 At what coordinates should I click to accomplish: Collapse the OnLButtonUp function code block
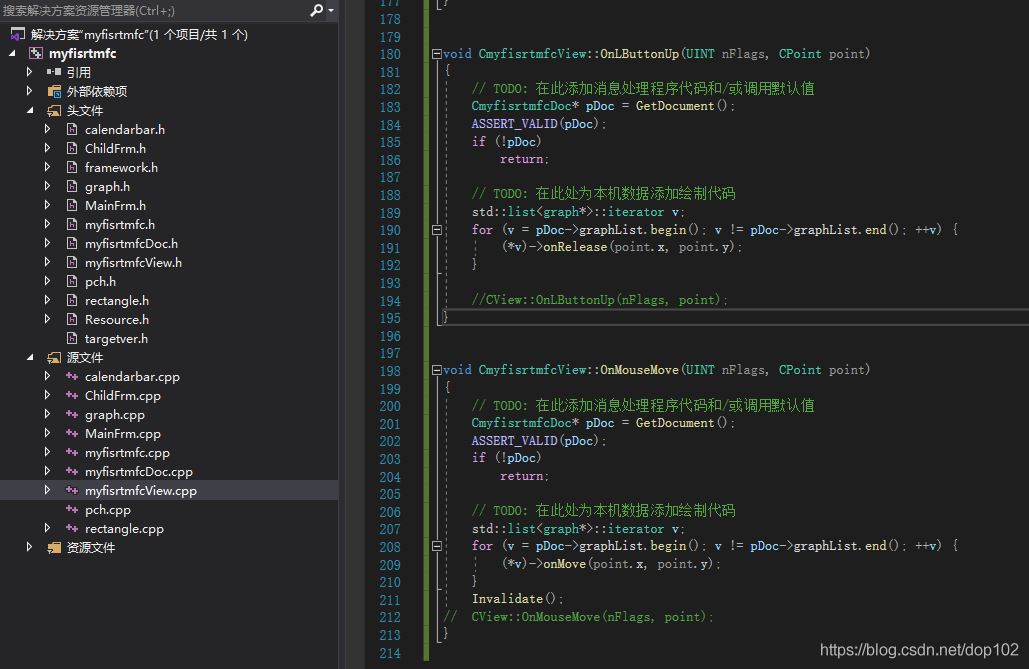click(x=436, y=54)
